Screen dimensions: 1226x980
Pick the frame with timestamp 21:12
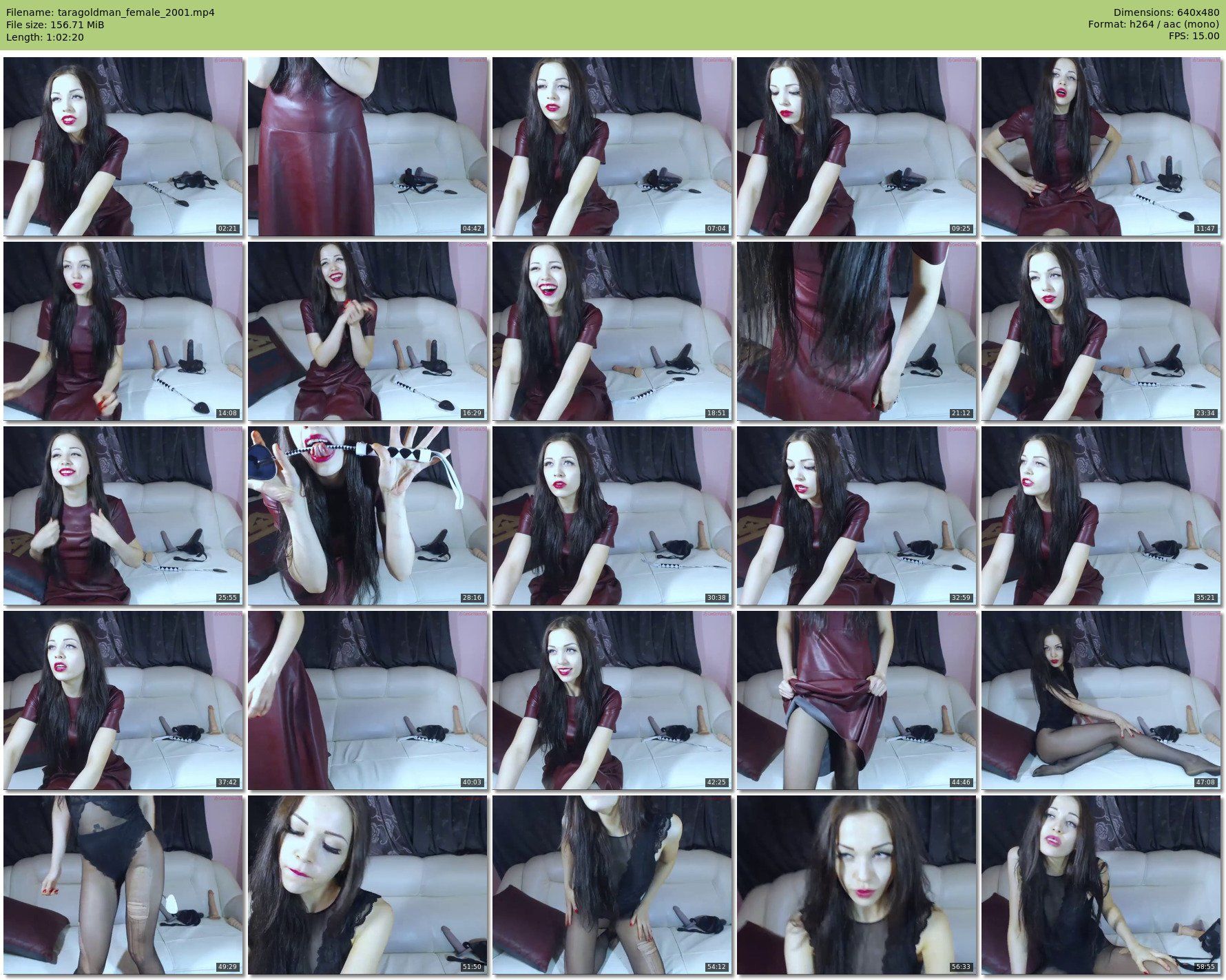857,331
